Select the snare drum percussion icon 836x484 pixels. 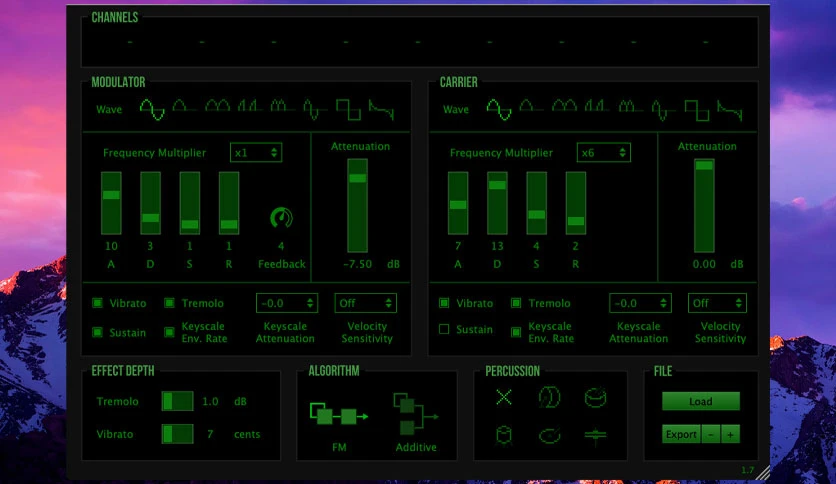click(596, 398)
